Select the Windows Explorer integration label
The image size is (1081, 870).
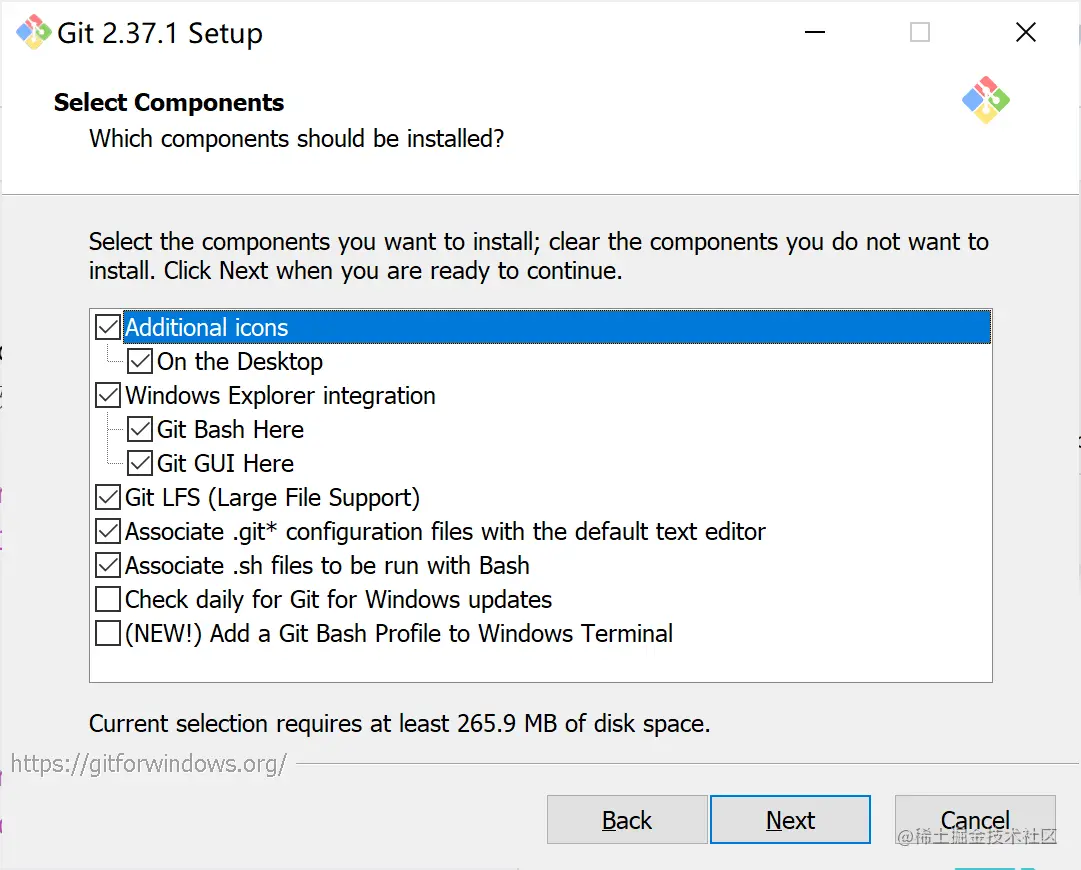[x=280, y=395]
